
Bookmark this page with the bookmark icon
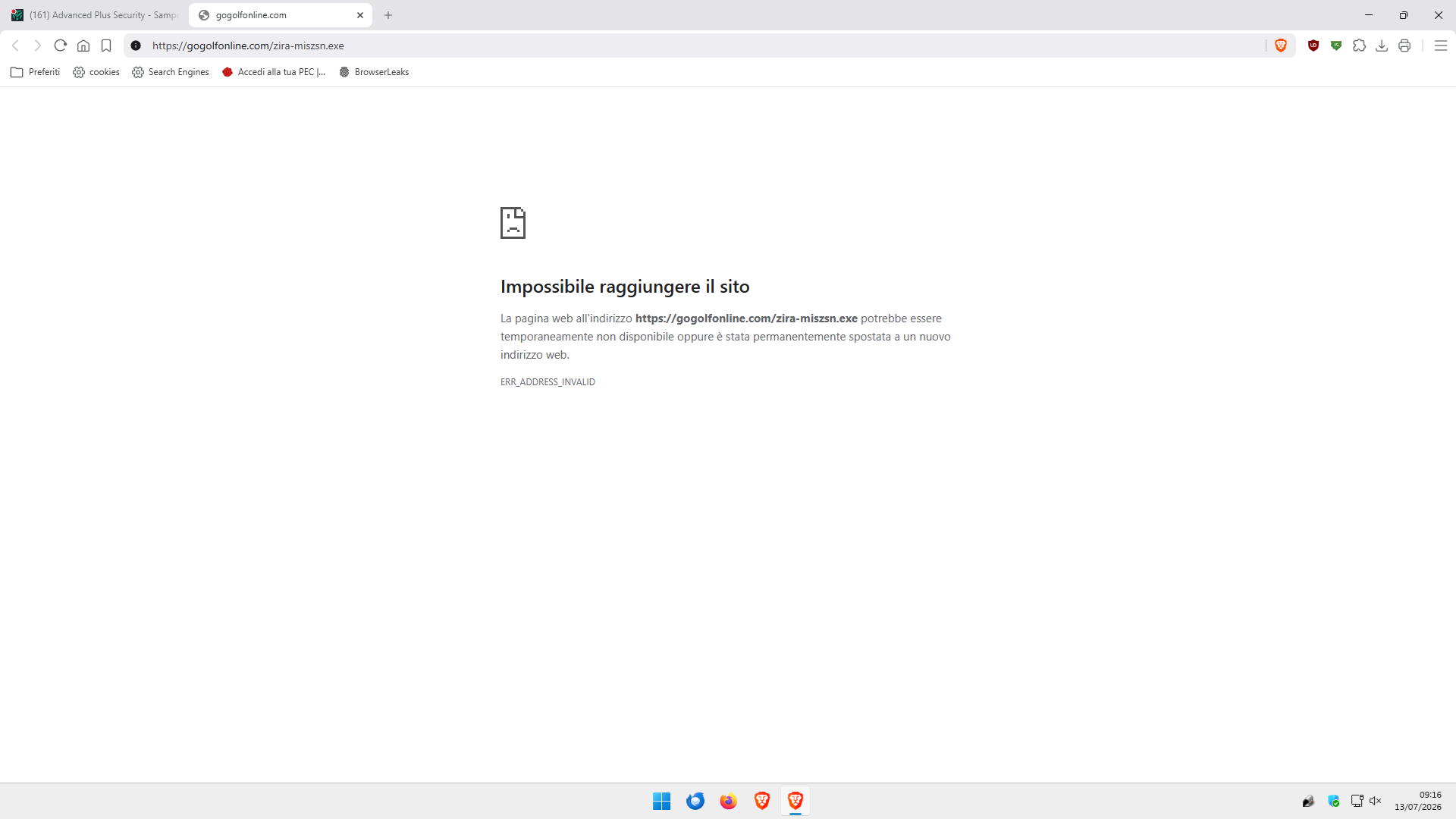click(106, 45)
